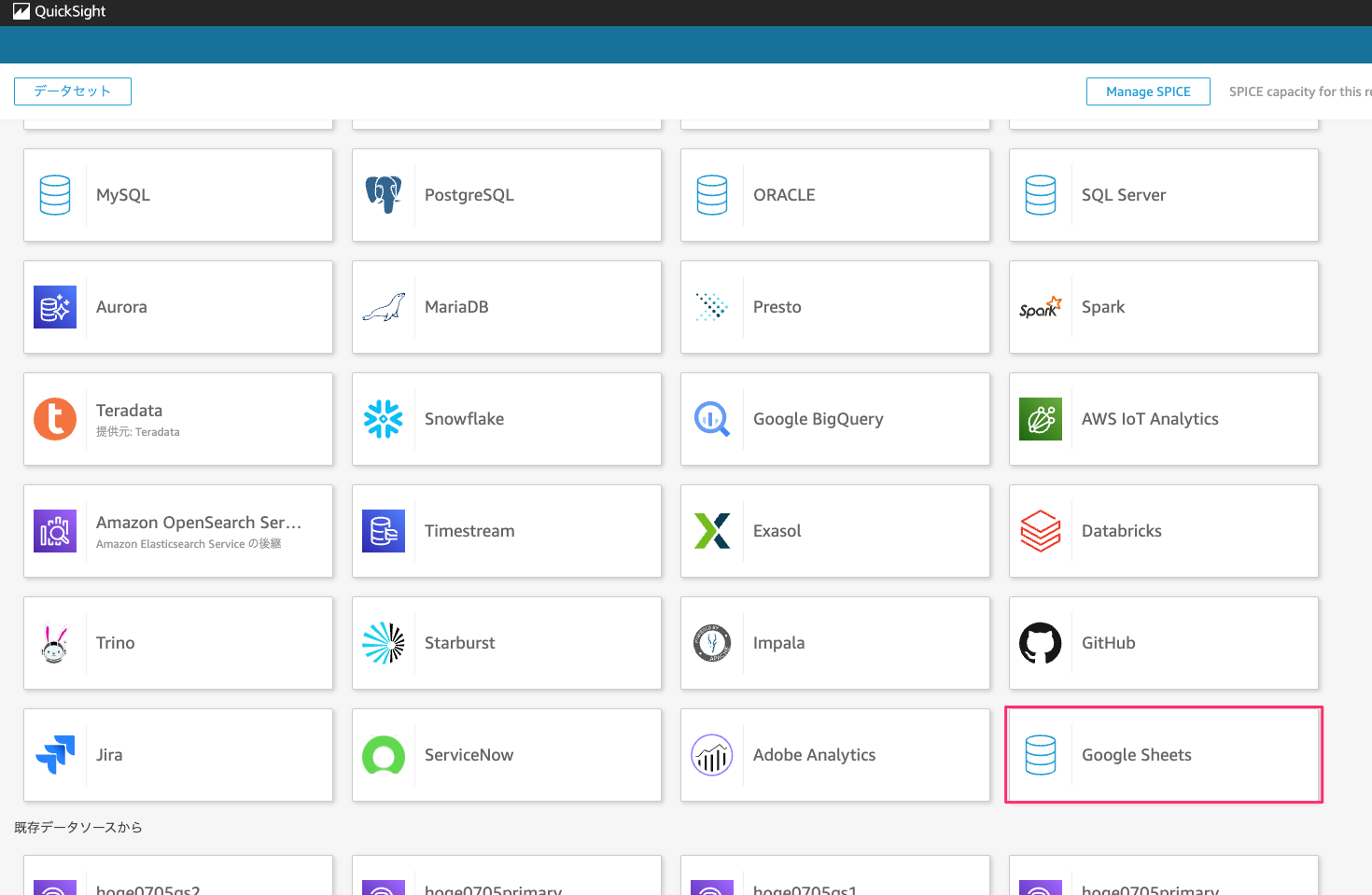
Task: Click the Amazon OpenSearch Service icon
Action: tap(55, 531)
